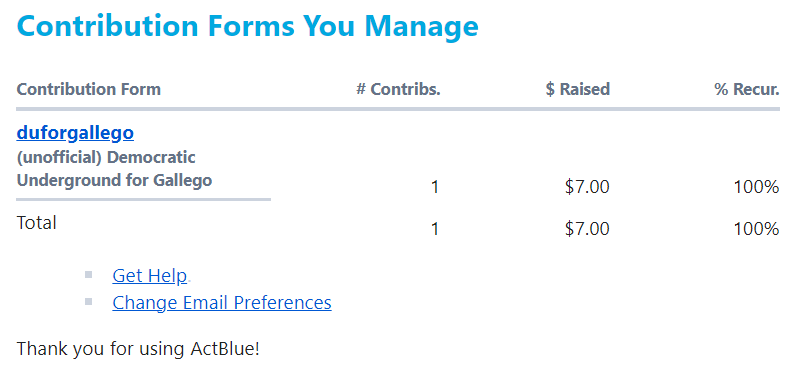Image resolution: width=793 pixels, height=368 pixels.
Task: Select the Democratic Underground for Gallego description
Action: coord(114,169)
